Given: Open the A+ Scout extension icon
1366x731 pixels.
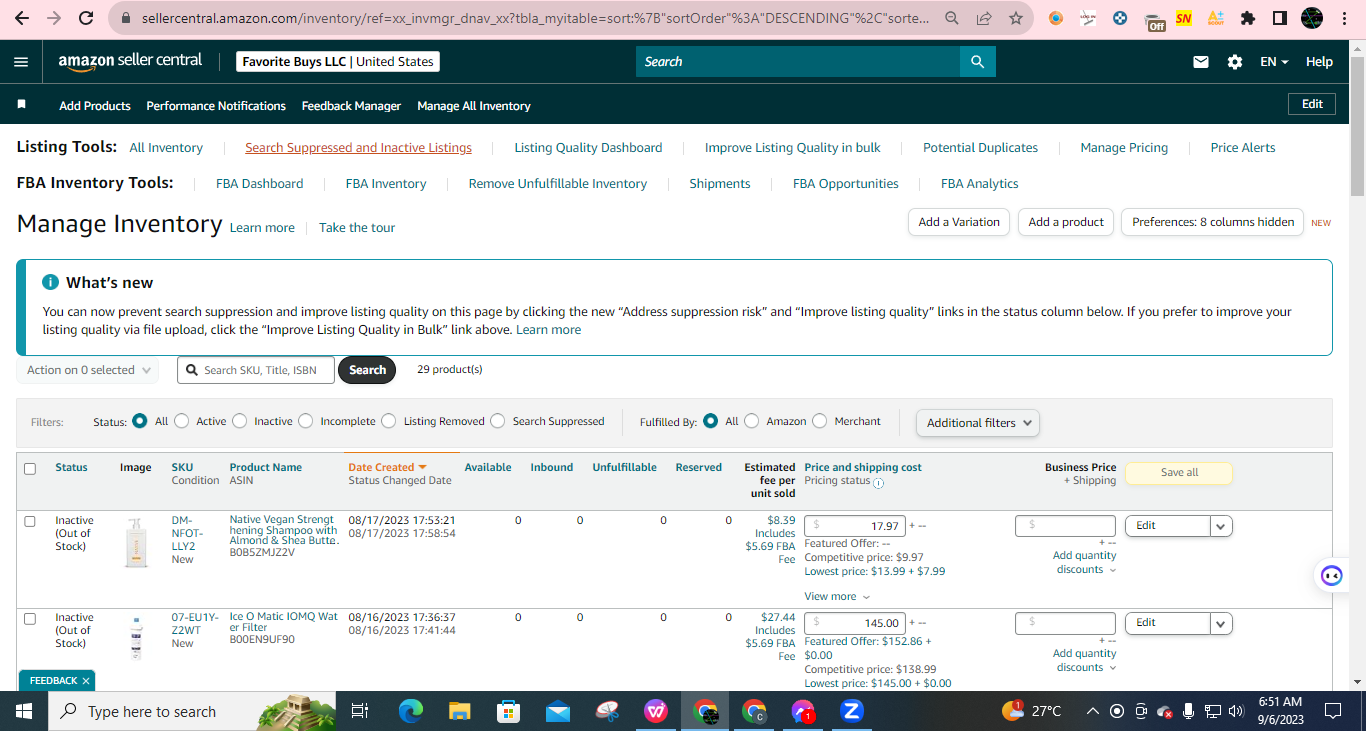Looking at the screenshot, I should point(1216,18).
